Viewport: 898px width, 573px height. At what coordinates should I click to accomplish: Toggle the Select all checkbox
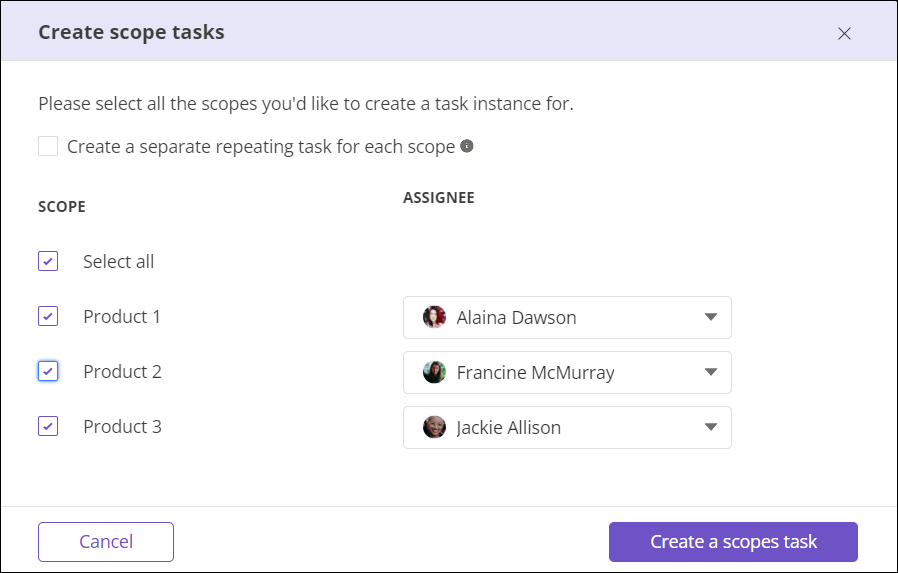(48, 261)
